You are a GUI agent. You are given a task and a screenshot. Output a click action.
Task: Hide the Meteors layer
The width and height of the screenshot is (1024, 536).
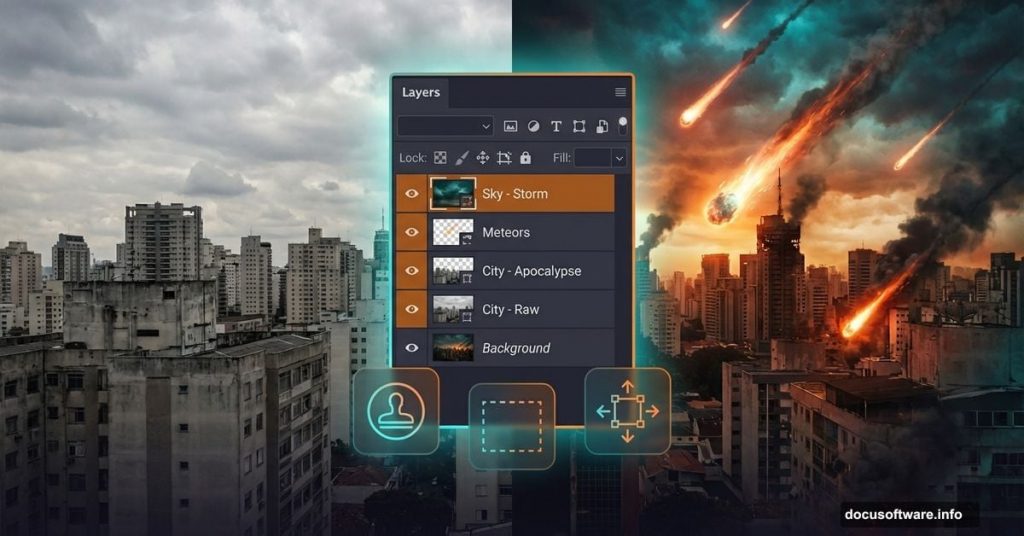411,232
